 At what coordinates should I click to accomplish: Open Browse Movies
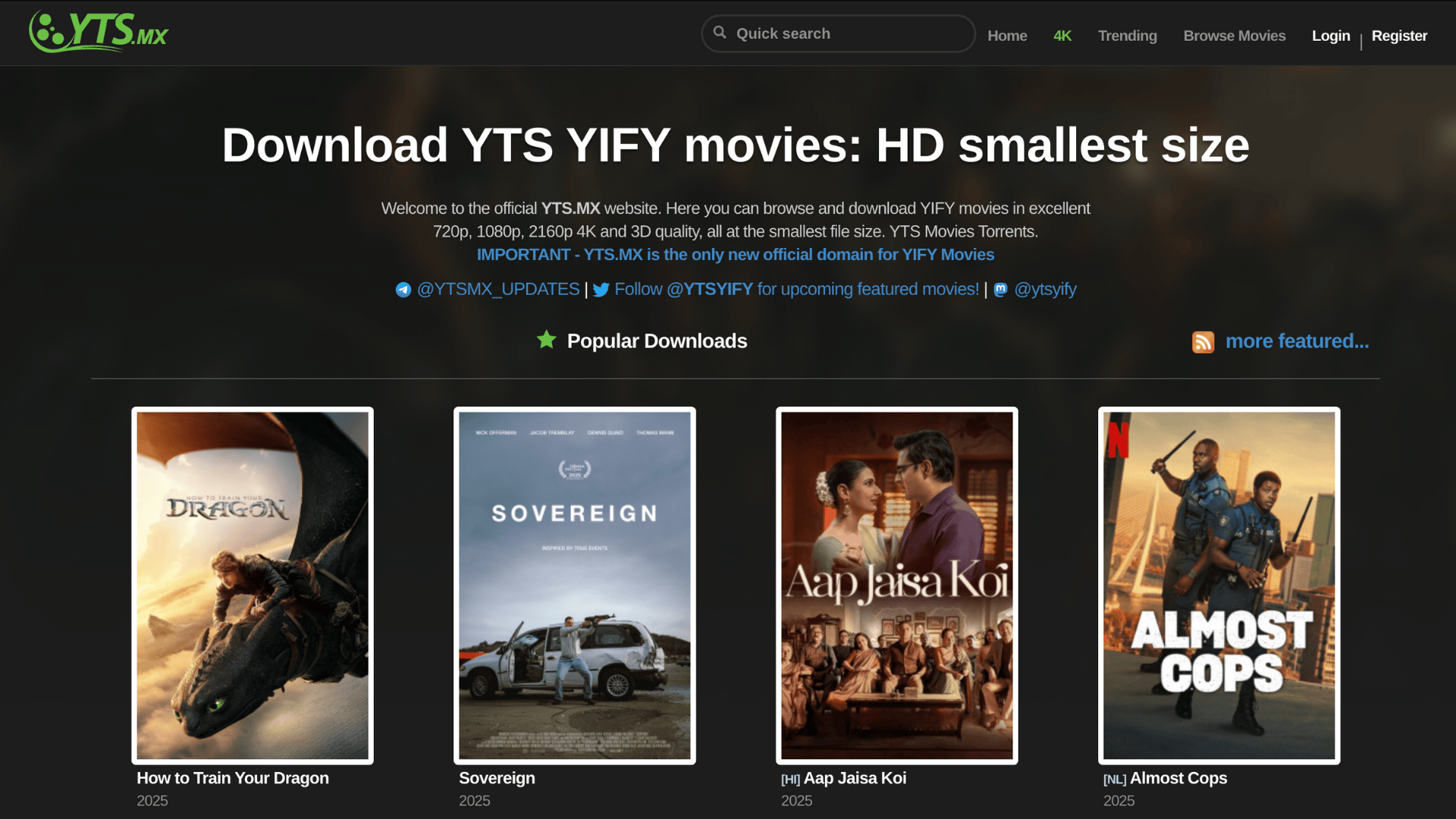pos(1234,36)
